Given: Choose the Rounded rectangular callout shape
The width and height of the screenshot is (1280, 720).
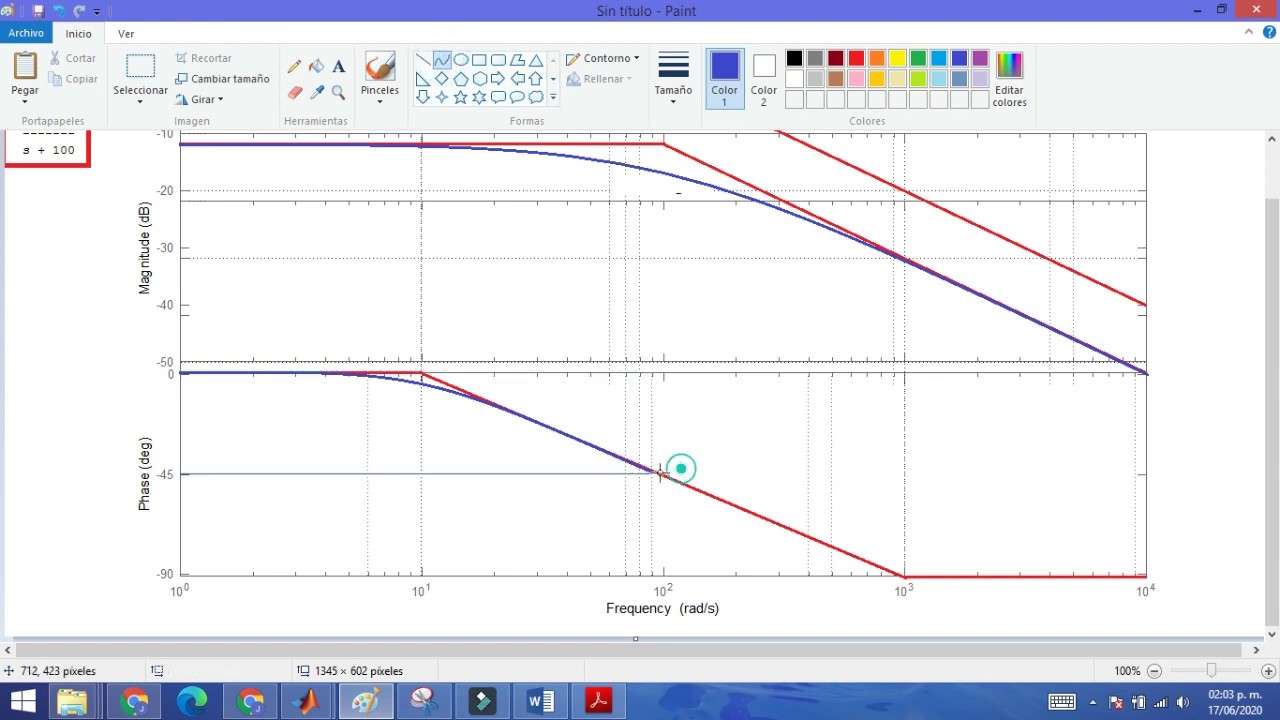Looking at the screenshot, I should (498, 97).
